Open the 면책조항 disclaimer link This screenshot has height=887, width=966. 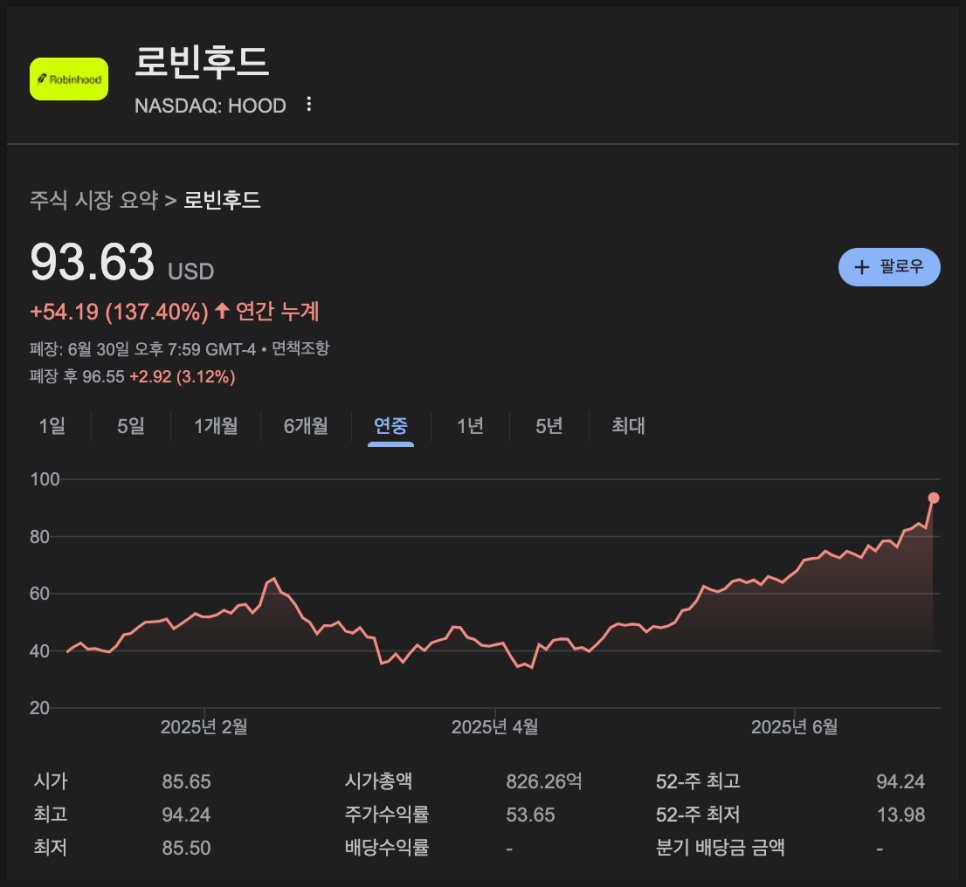click(x=301, y=349)
